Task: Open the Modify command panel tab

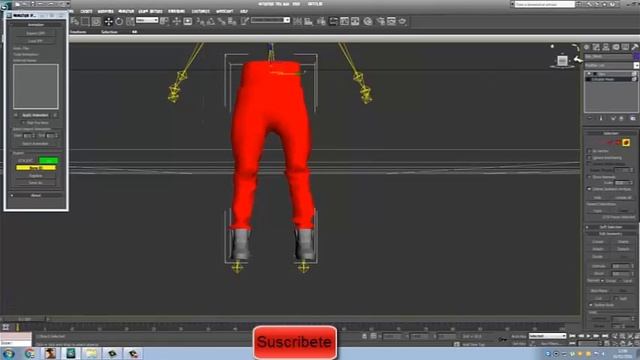Action: tap(596, 47)
